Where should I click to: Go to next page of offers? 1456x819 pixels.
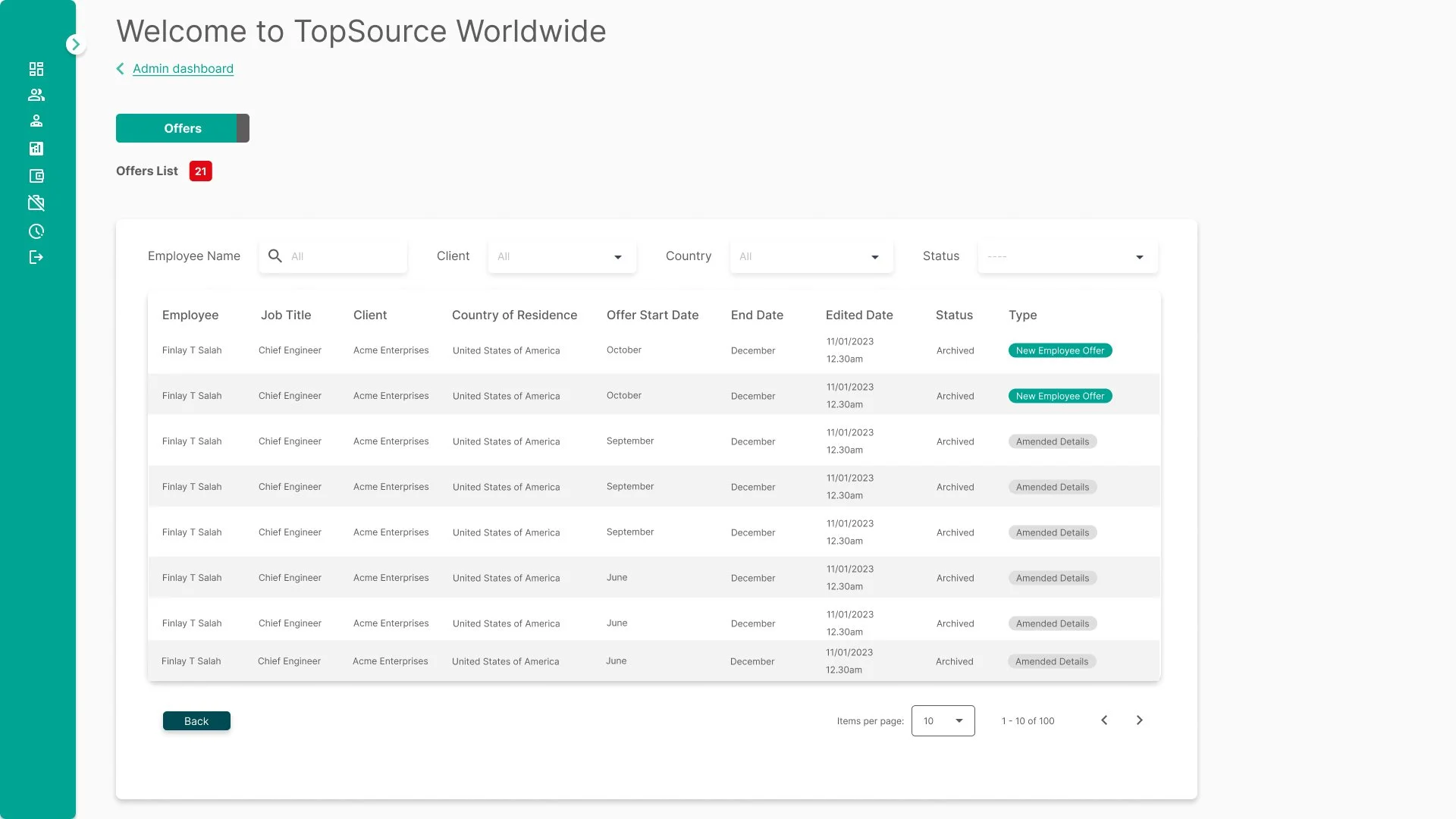pos(1139,720)
